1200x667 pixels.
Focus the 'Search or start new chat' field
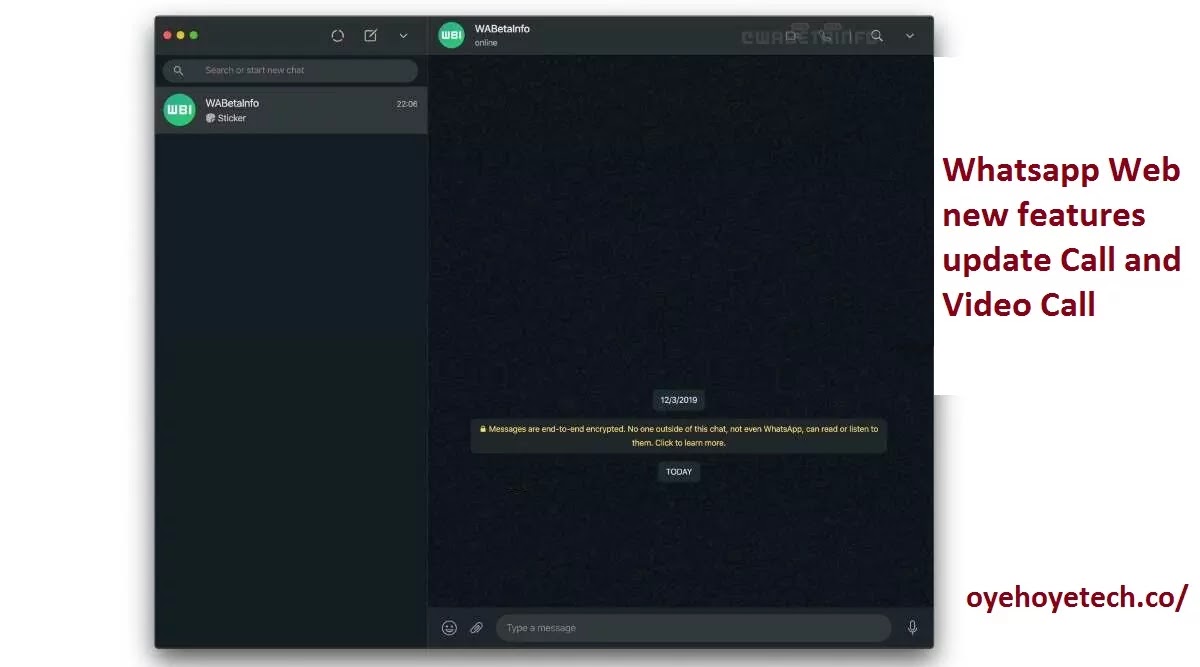point(290,70)
